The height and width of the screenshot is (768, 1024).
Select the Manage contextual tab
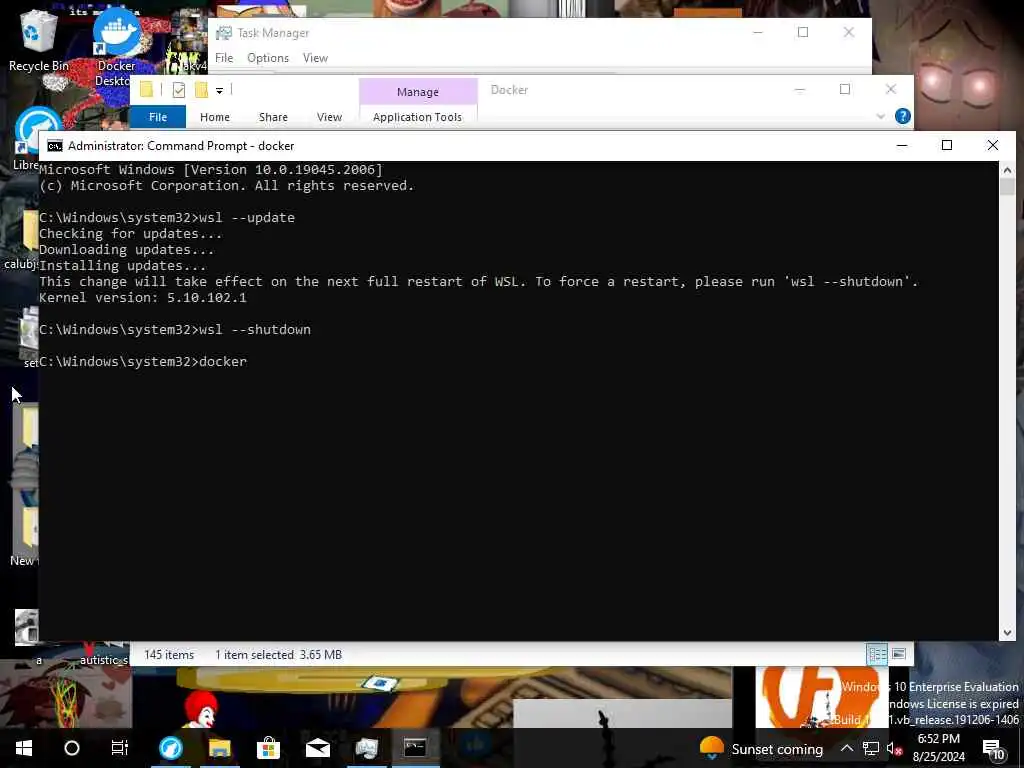418,92
